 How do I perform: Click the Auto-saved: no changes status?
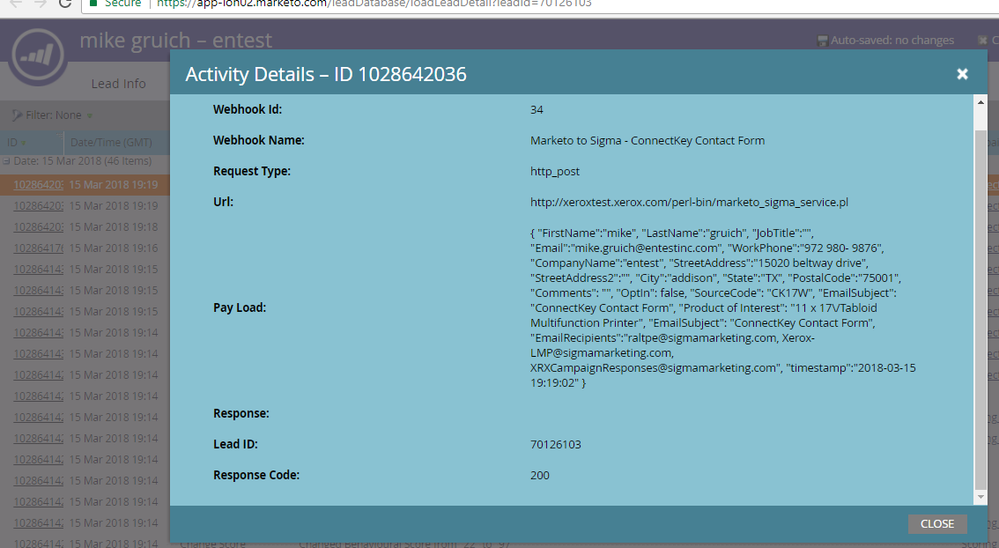(x=892, y=40)
